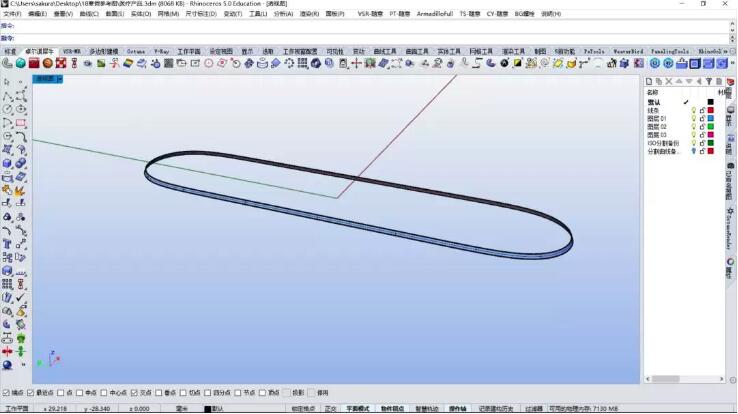Click the red box icon in top toolbar
The height and width of the screenshot is (414, 738).
pyautogui.click(x=34, y=63)
